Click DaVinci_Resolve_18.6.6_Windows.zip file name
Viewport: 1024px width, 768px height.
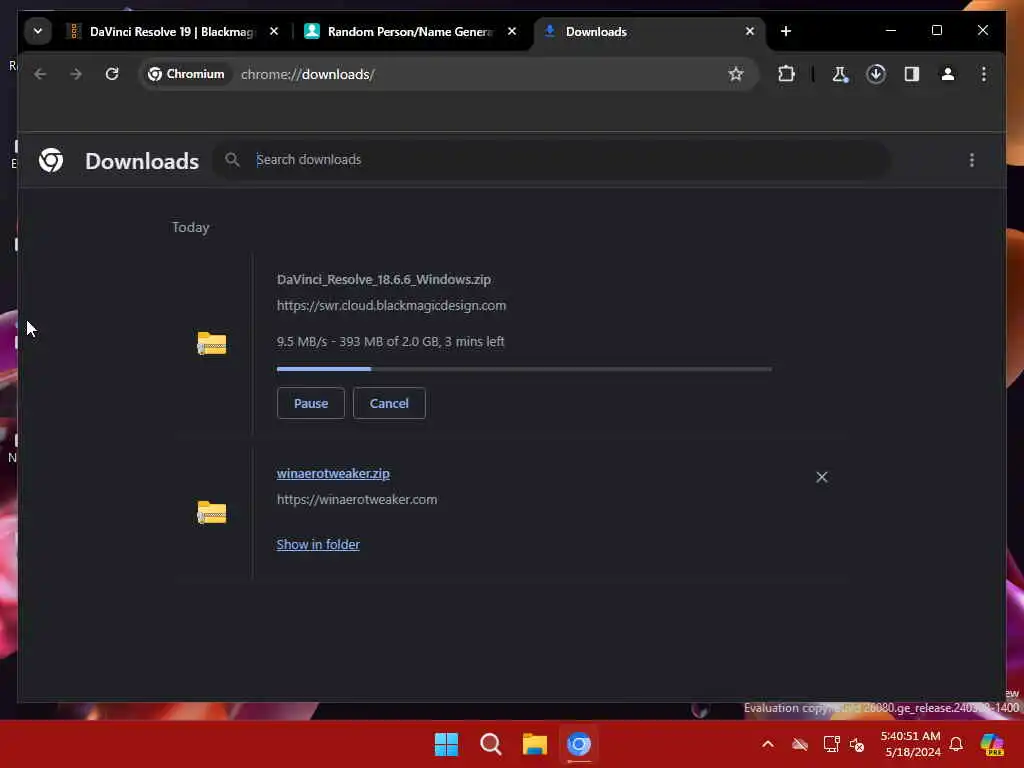pos(383,280)
